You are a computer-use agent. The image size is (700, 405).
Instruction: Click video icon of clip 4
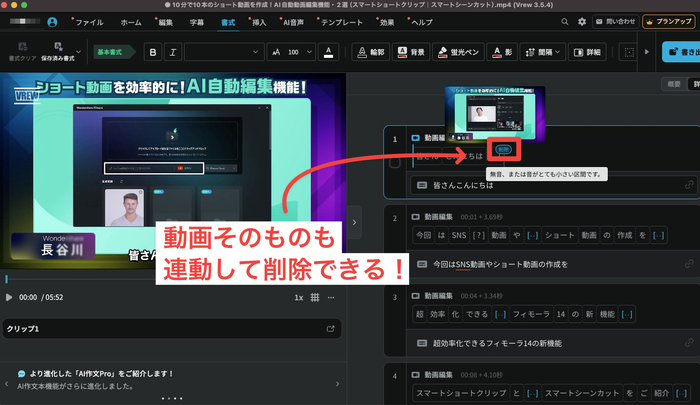click(415, 375)
